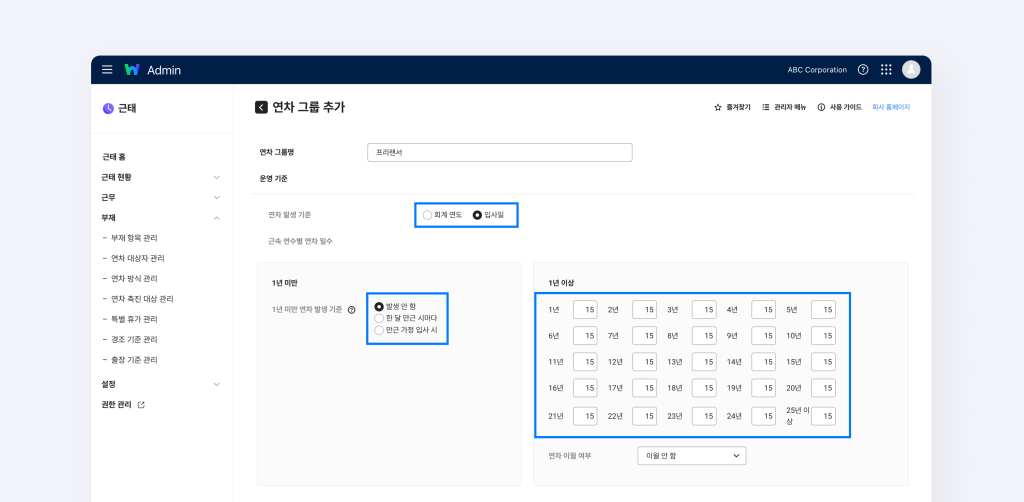The image size is (1024, 502).
Task: Click the 25년 이상 annual leave days field
Action: click(x=824, y=416)
